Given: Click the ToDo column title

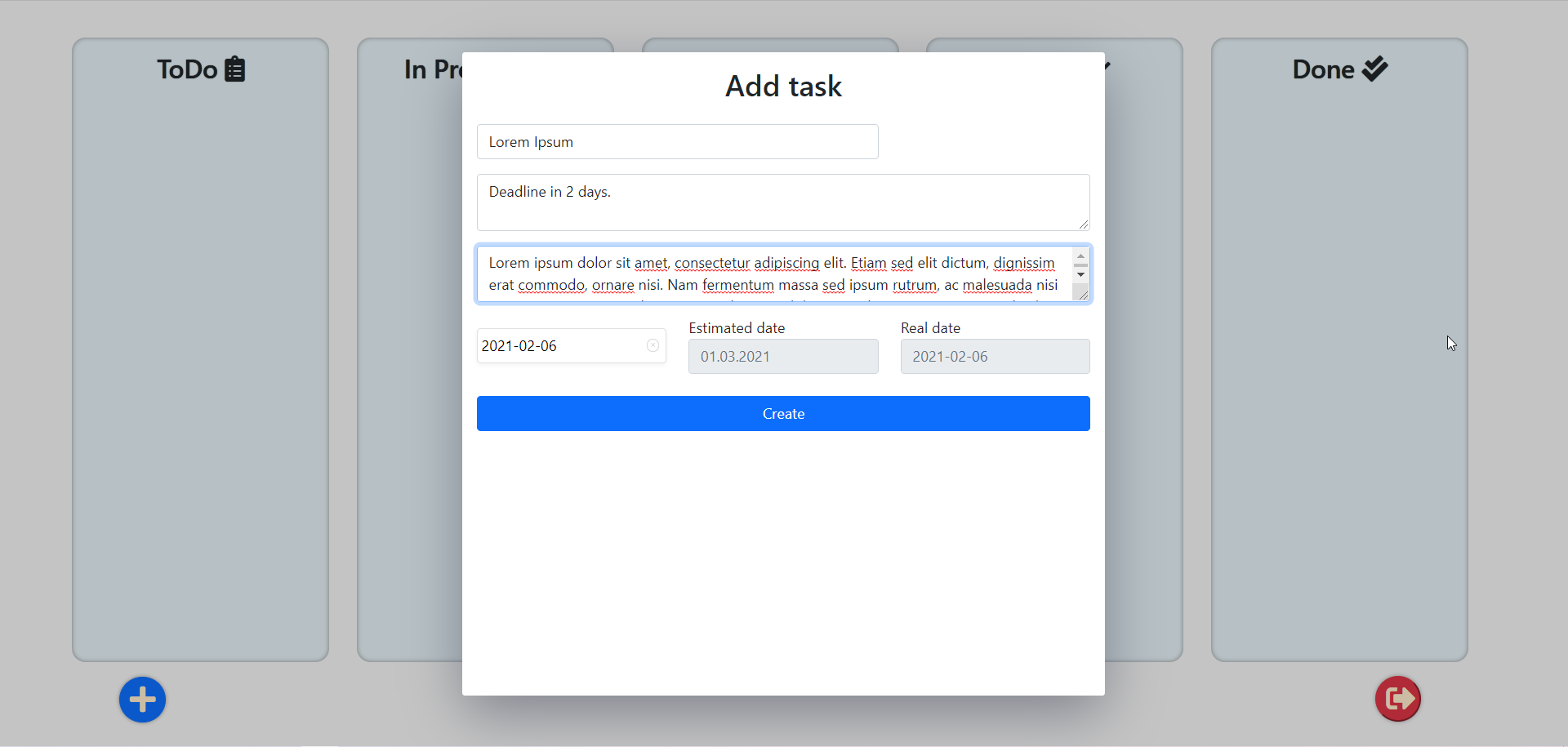Looking at the screenshot, I should [187, 69].
